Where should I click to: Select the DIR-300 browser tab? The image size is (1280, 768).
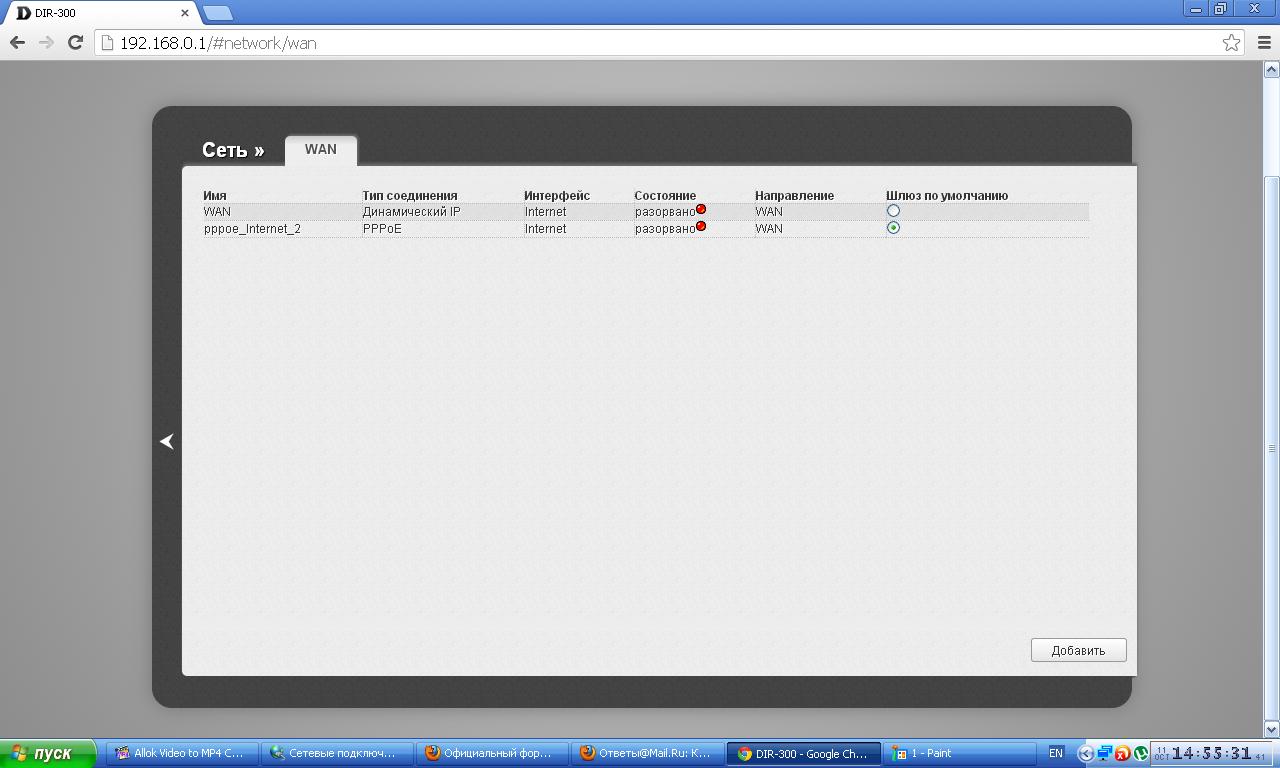click(x=100, y=13)
